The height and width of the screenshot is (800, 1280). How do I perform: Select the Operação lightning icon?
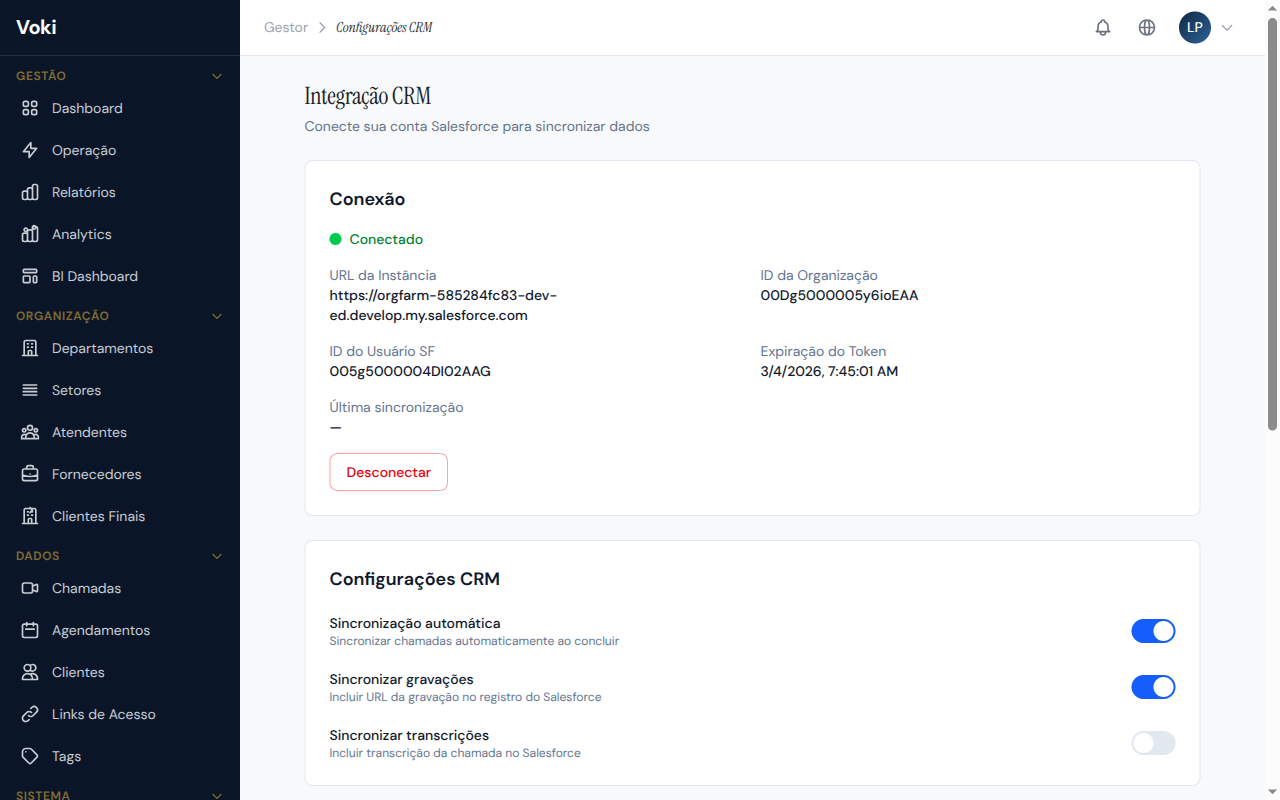click(x=32, y=150)
